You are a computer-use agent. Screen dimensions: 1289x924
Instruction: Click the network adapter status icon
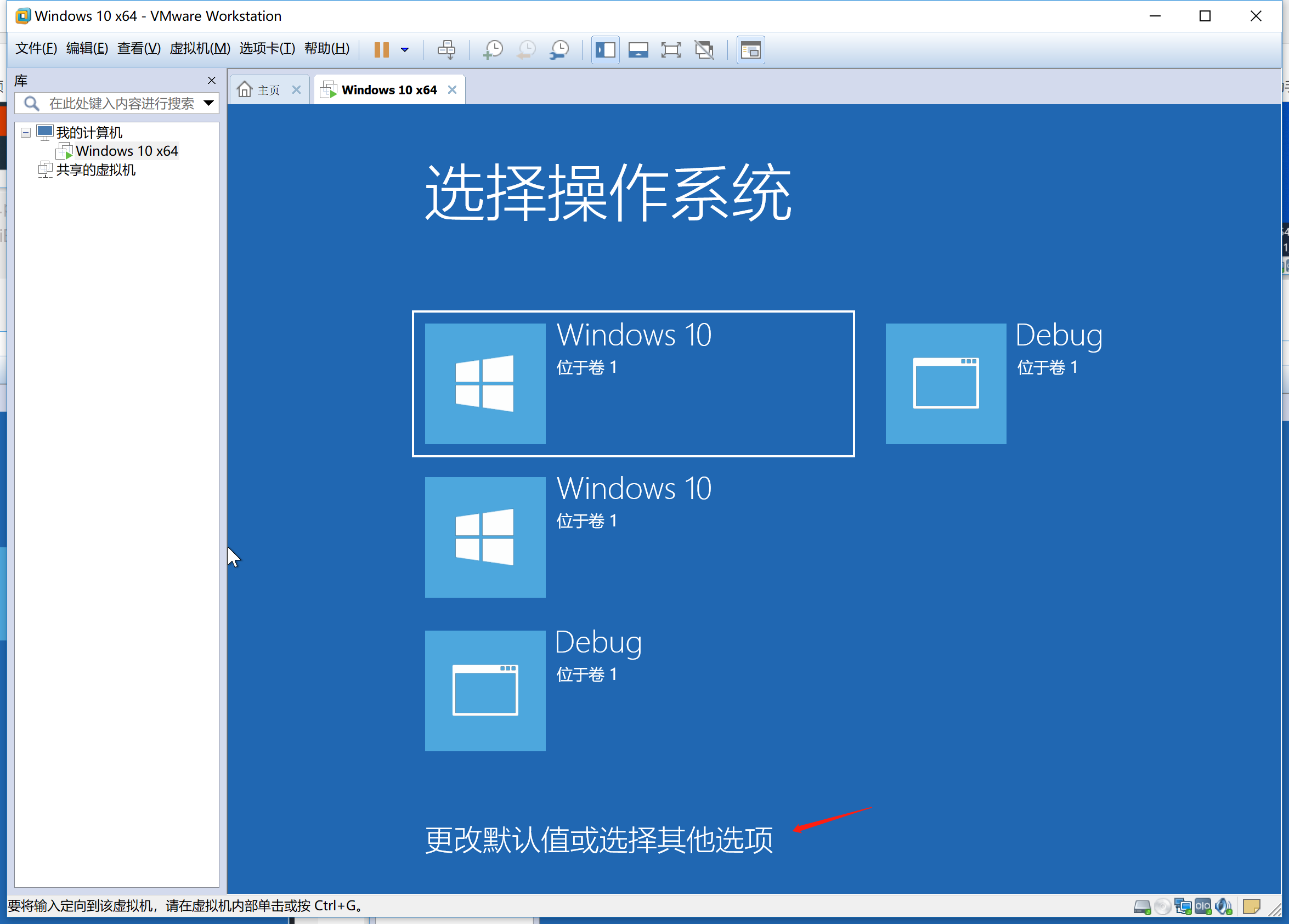[x=1183, y=906]
